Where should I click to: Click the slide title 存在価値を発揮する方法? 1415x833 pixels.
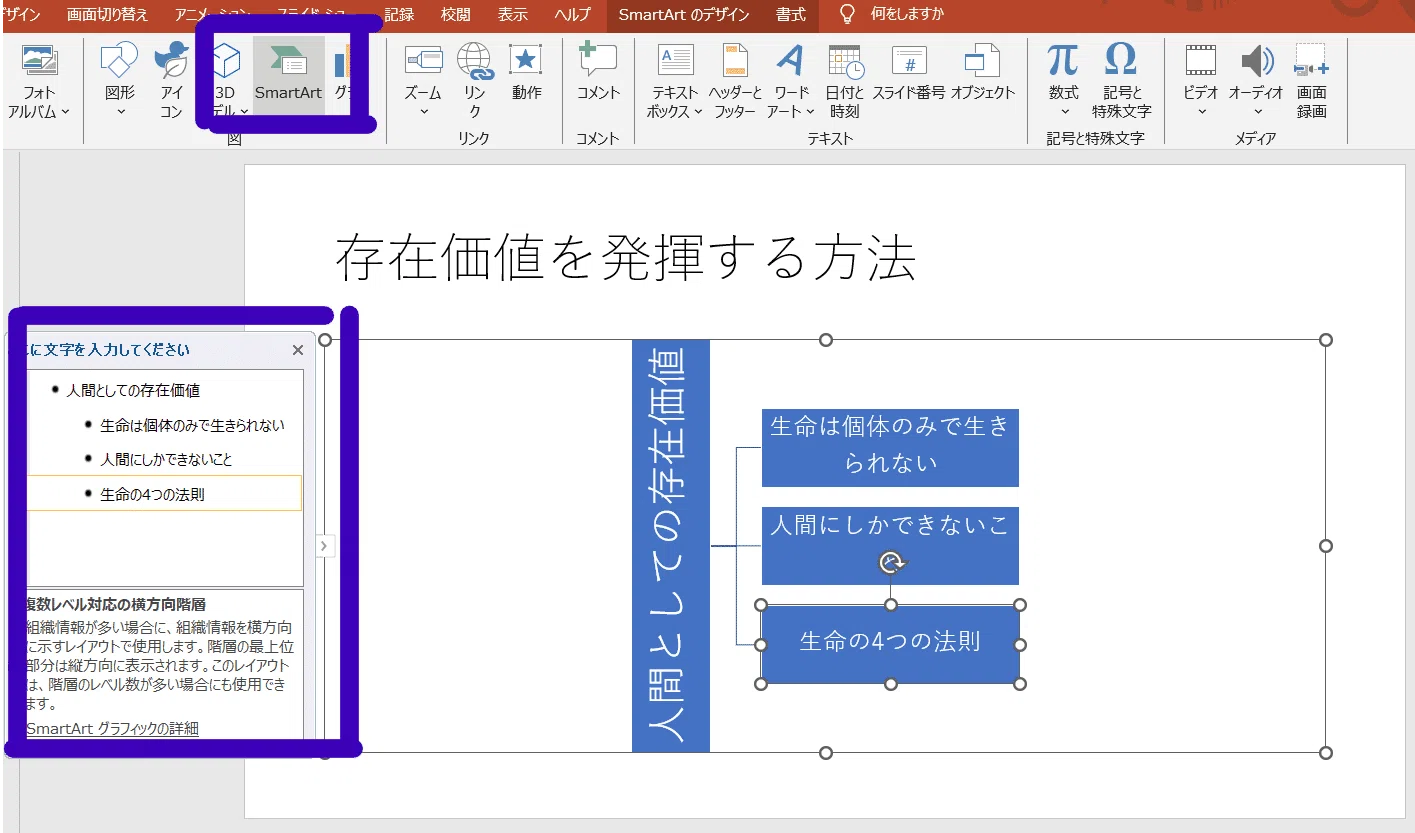[x=625, y=258]
